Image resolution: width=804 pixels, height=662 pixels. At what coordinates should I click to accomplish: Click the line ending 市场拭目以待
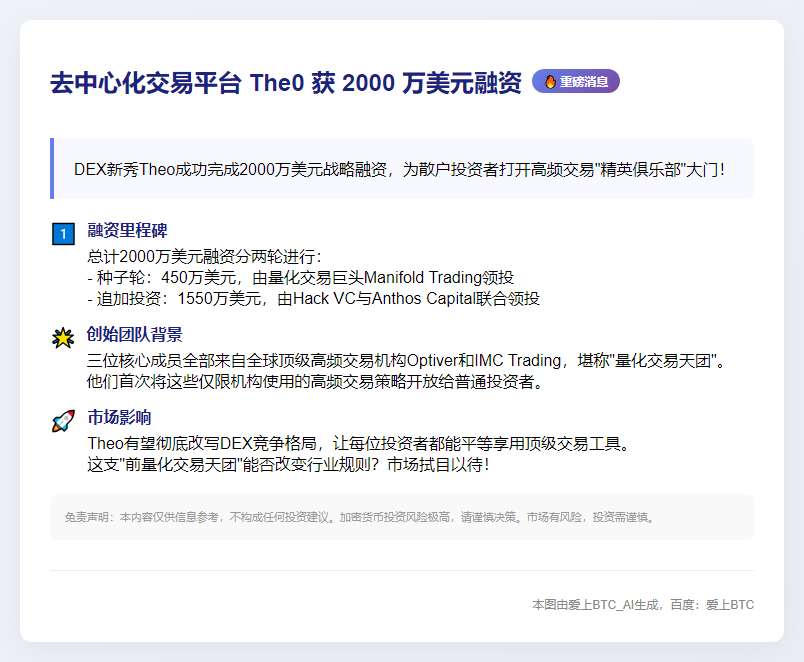(x=289, y=465)
